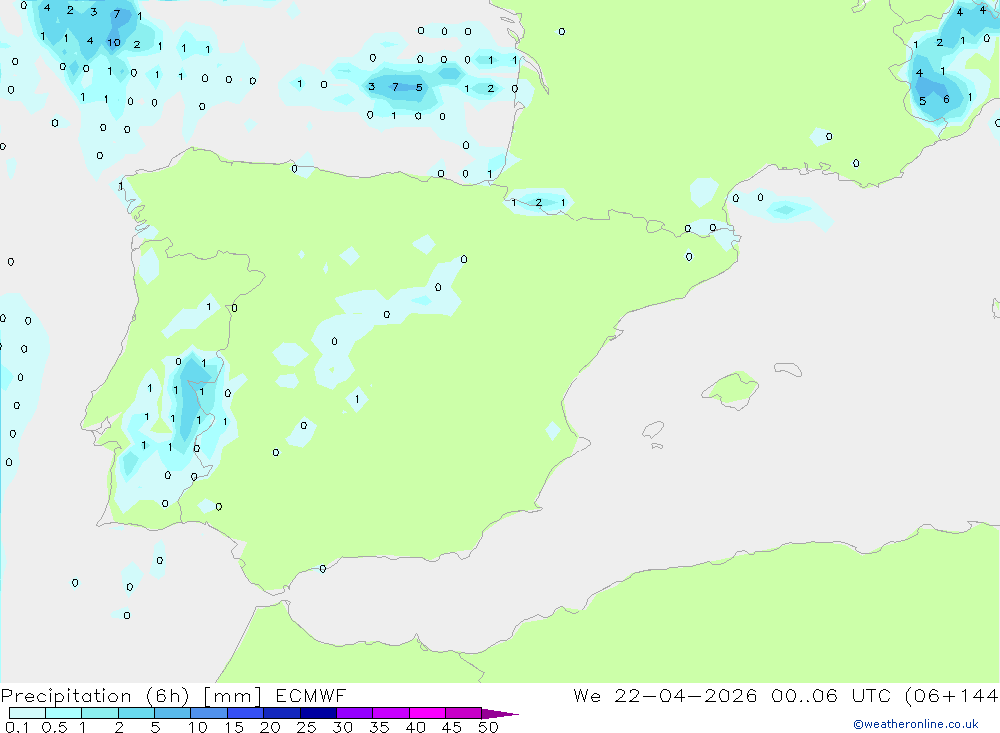Select the 30 to 35 mm violet swatch

coord(354,713)
